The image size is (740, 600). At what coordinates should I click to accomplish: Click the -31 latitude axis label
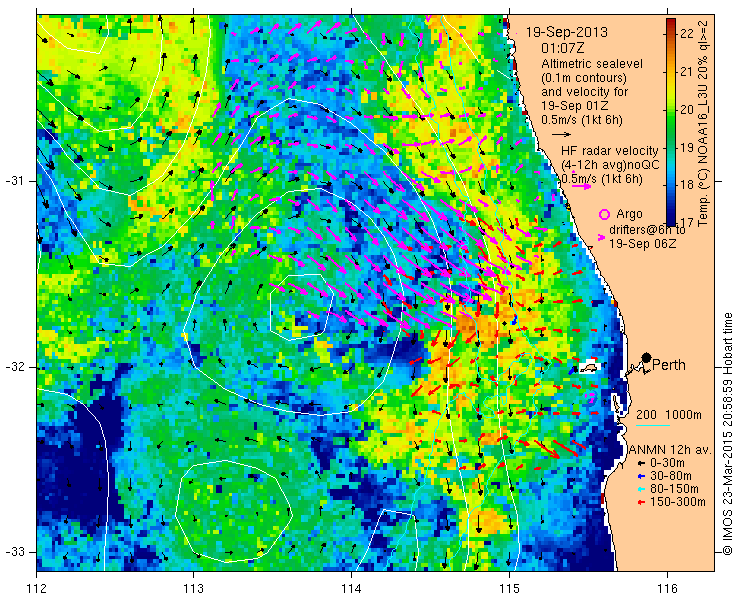pyautogui.click(x=17, y=181)
